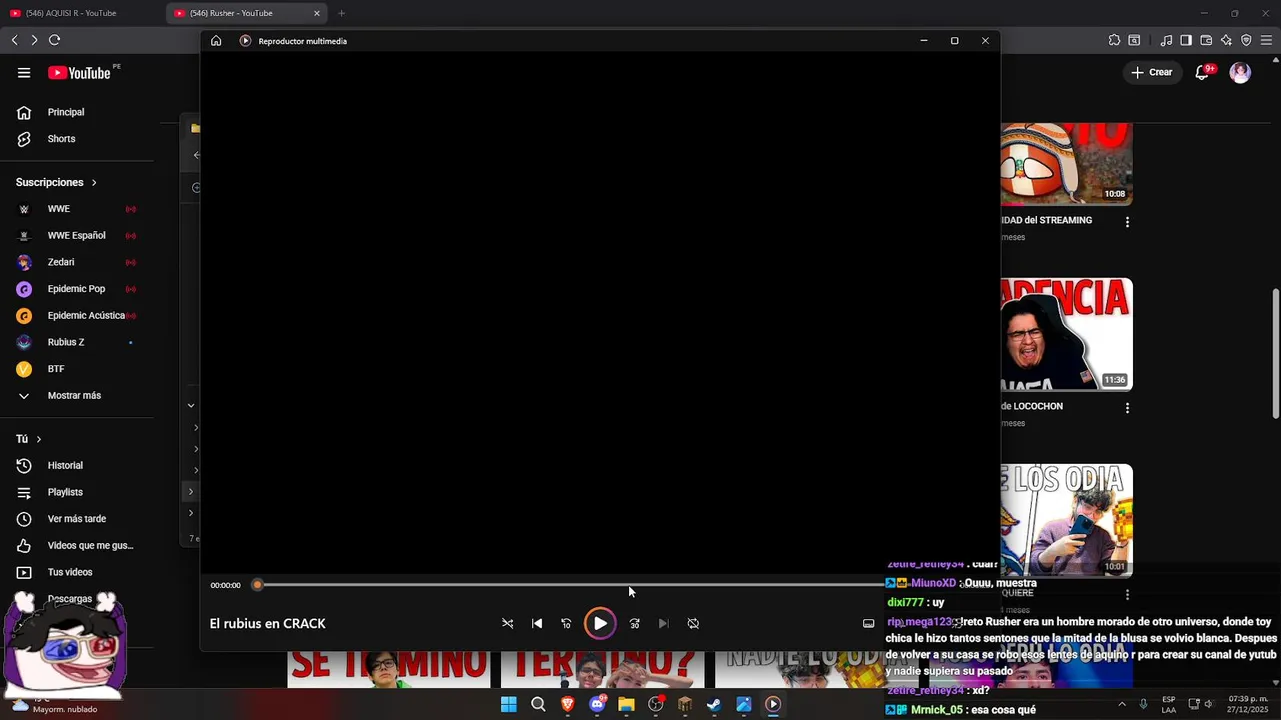The width and height of the screenshot is (1281, 720).
Task: Open browser AI sparkle assistant icon
Action: point(1226,40)
